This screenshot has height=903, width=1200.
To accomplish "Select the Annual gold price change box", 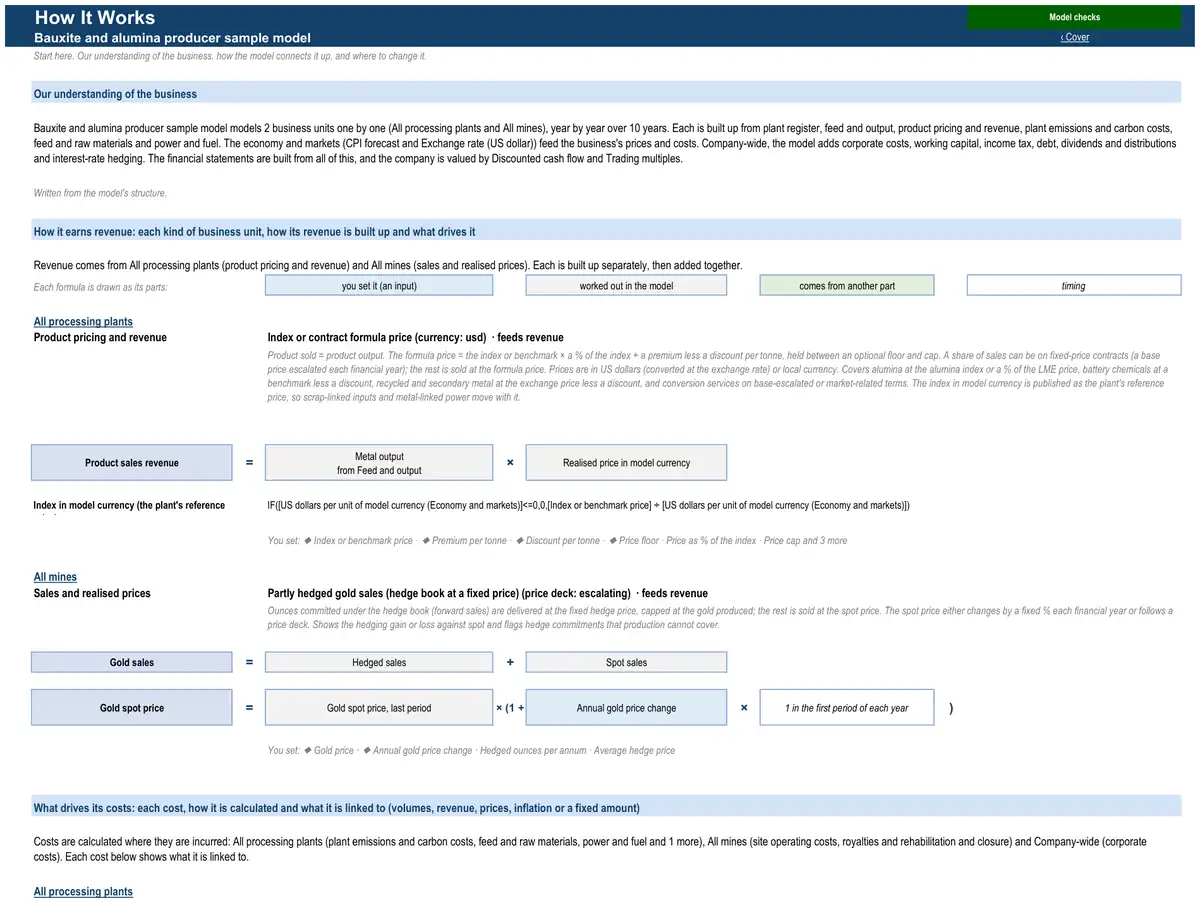I will pyautogui.click(x=626, y=708).
